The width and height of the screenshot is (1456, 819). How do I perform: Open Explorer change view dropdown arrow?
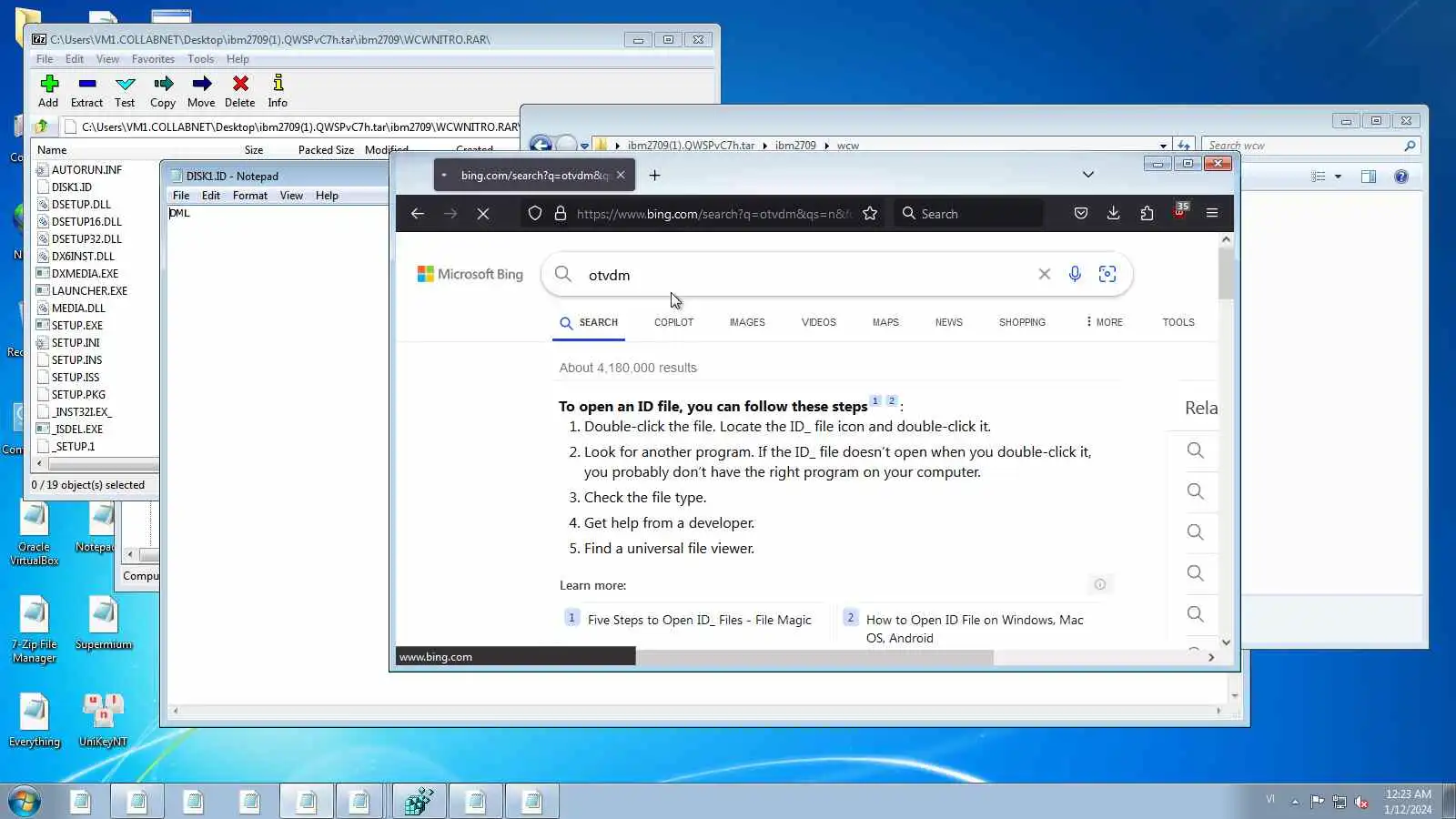coord(1338,177)
